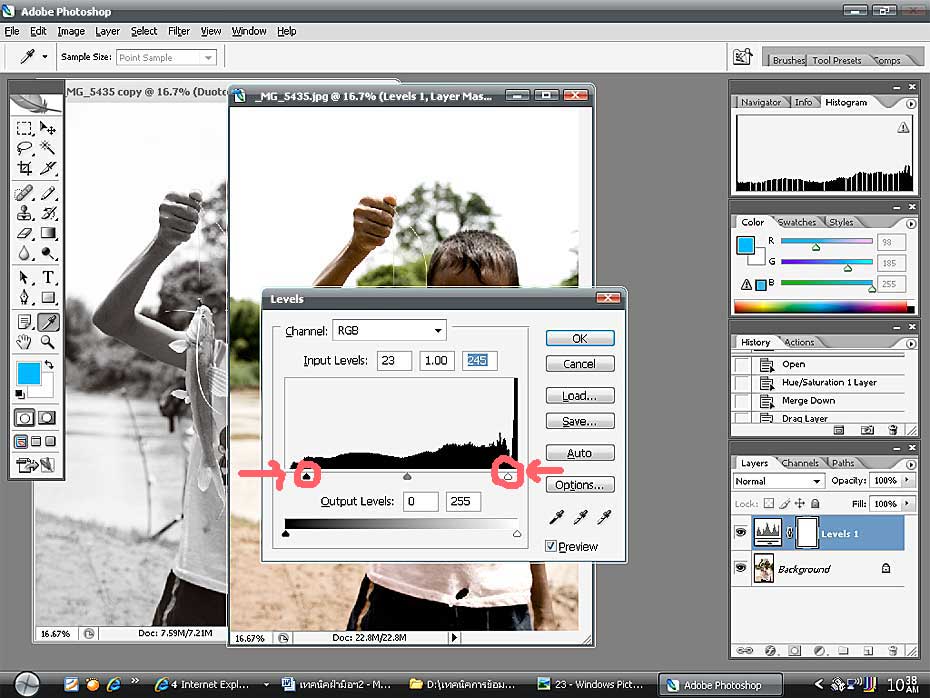
Task: Select the Rectangular Marquee tool
Action: (24, 129)
